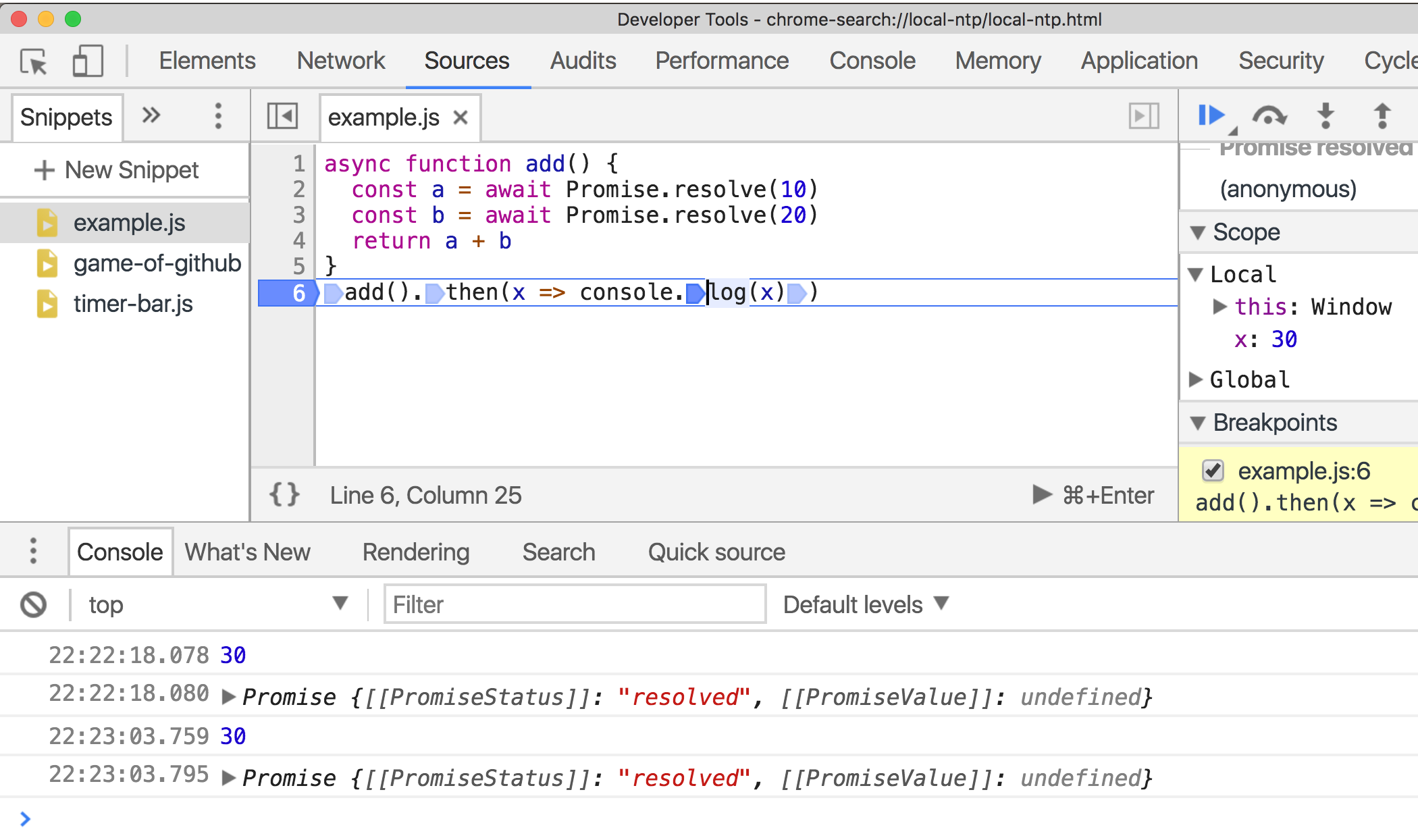Viewport: 1418px width, 840px height.
Task: Step out of the current function
Action: pos(1382,116)
